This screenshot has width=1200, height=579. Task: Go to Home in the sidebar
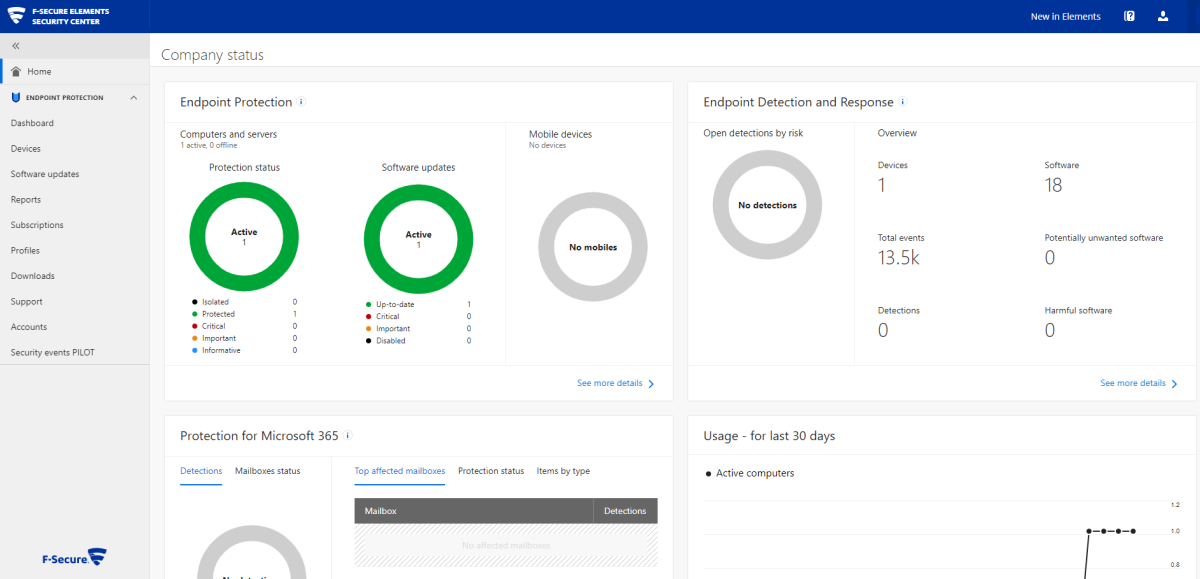[x=39, y=72]
